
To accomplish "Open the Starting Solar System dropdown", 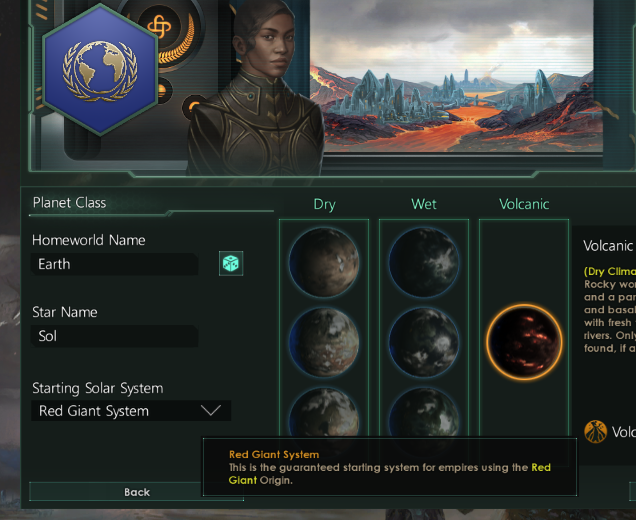I will click(x=131, y=411).
